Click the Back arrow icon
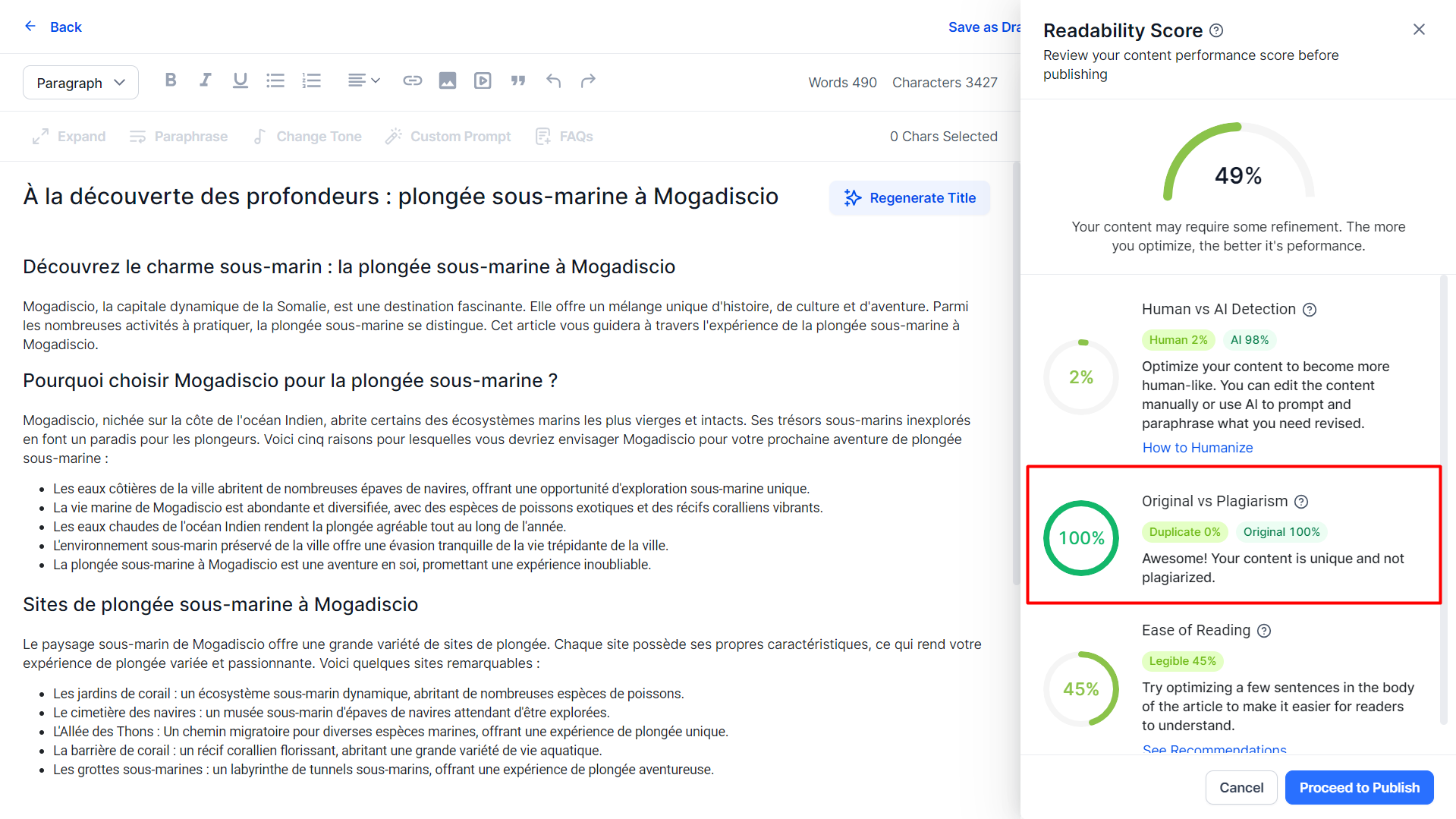Image resolution: width=1456 pixels, height=819 pixels. (30, 27)
